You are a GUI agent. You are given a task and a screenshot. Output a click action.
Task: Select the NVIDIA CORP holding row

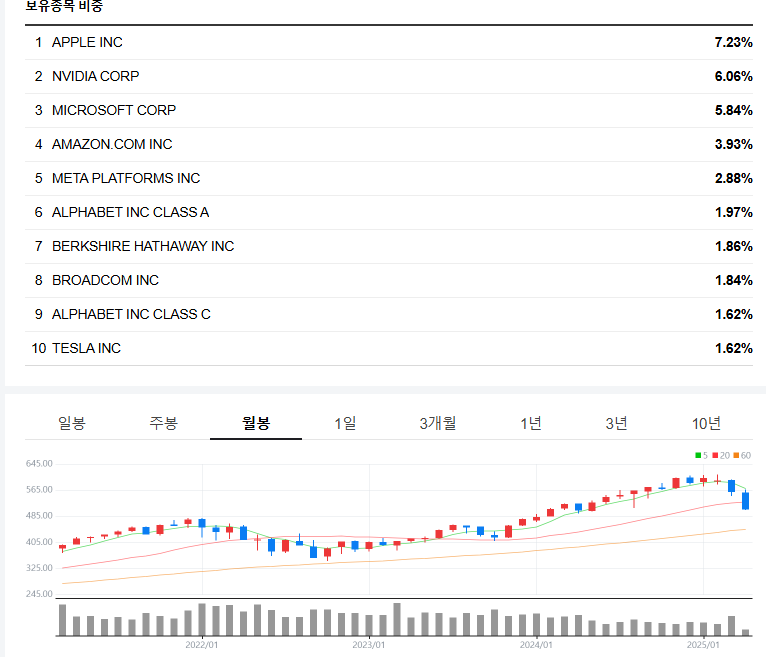[x=389, y=77]
